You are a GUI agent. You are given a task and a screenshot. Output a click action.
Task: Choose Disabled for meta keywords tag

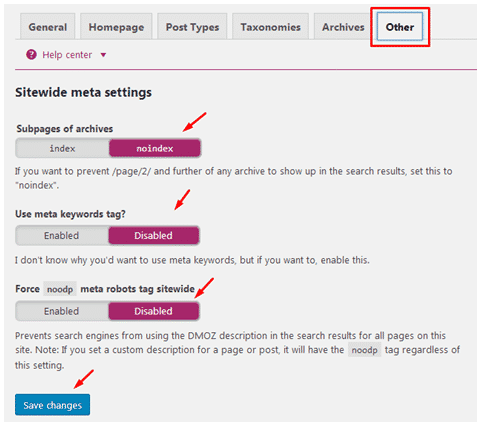pyautogui.click(x=154, y=235)
